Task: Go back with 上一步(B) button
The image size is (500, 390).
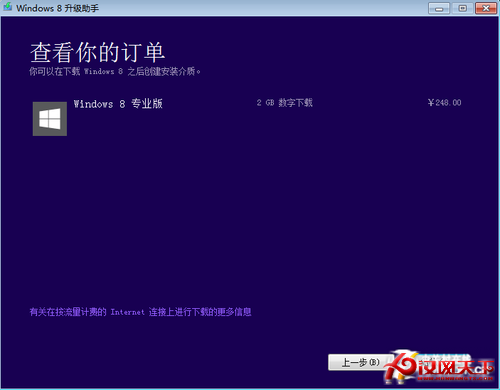Action: (361, 362)
